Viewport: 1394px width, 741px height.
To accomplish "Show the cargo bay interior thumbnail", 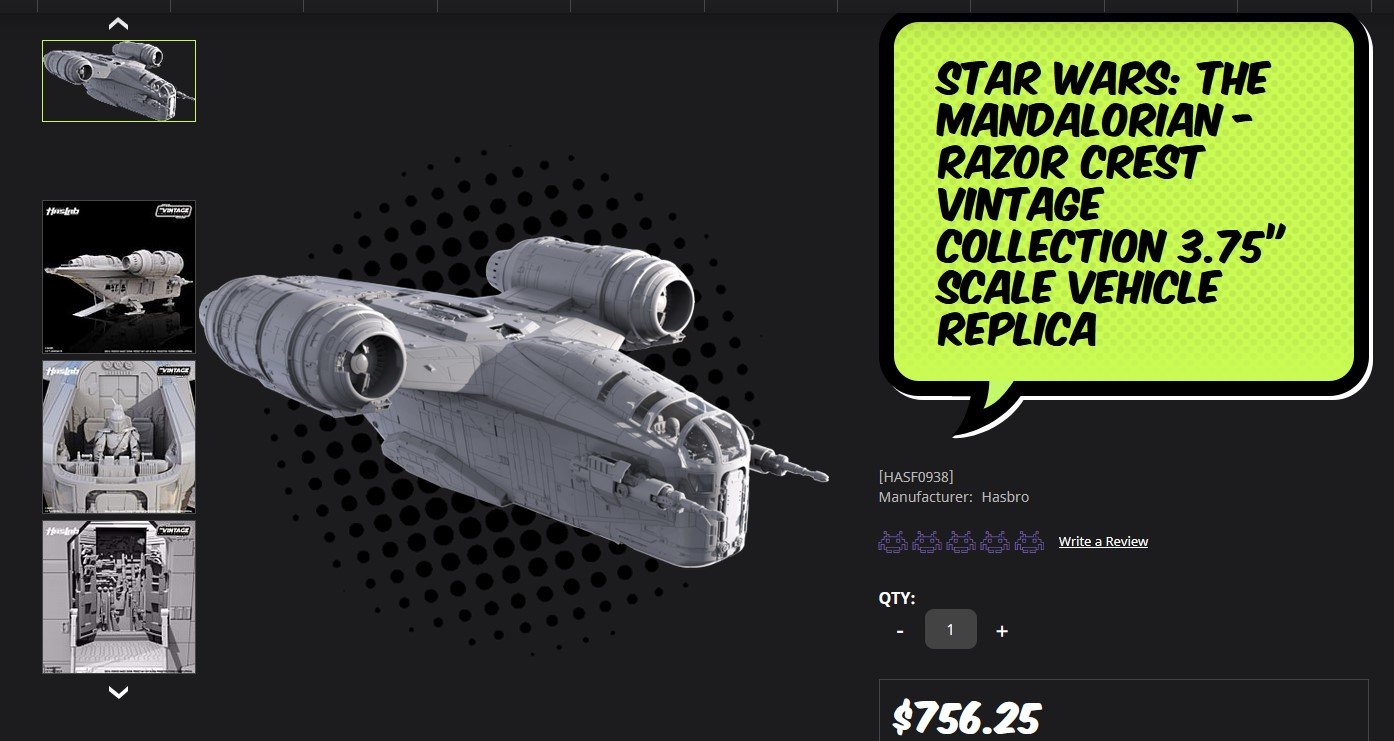I will 119,597.
